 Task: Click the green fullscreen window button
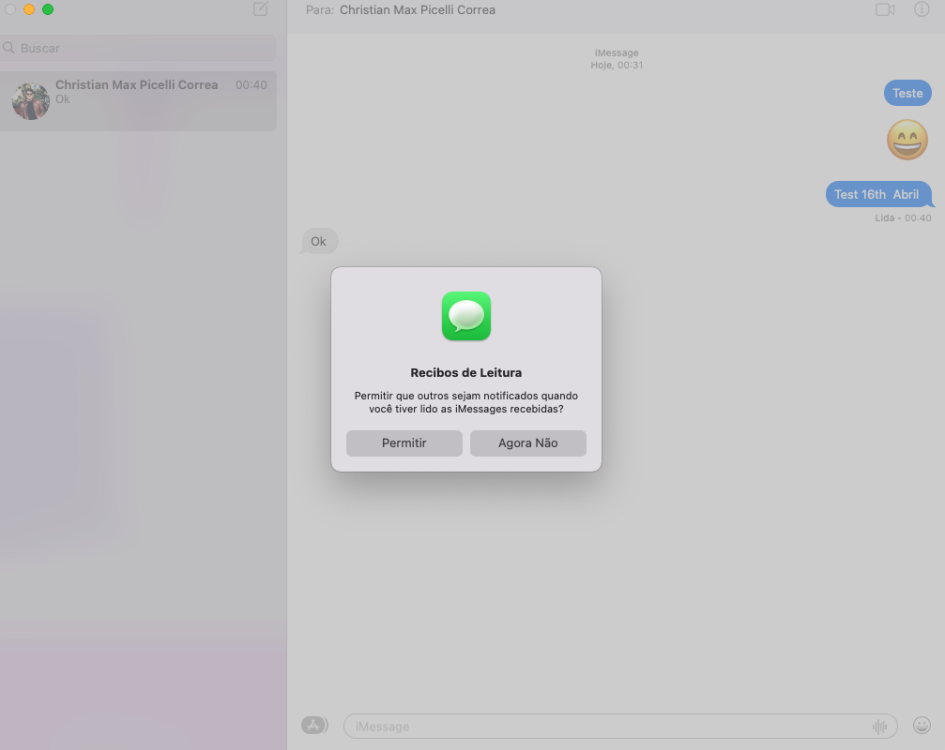(x=48, y=9)
